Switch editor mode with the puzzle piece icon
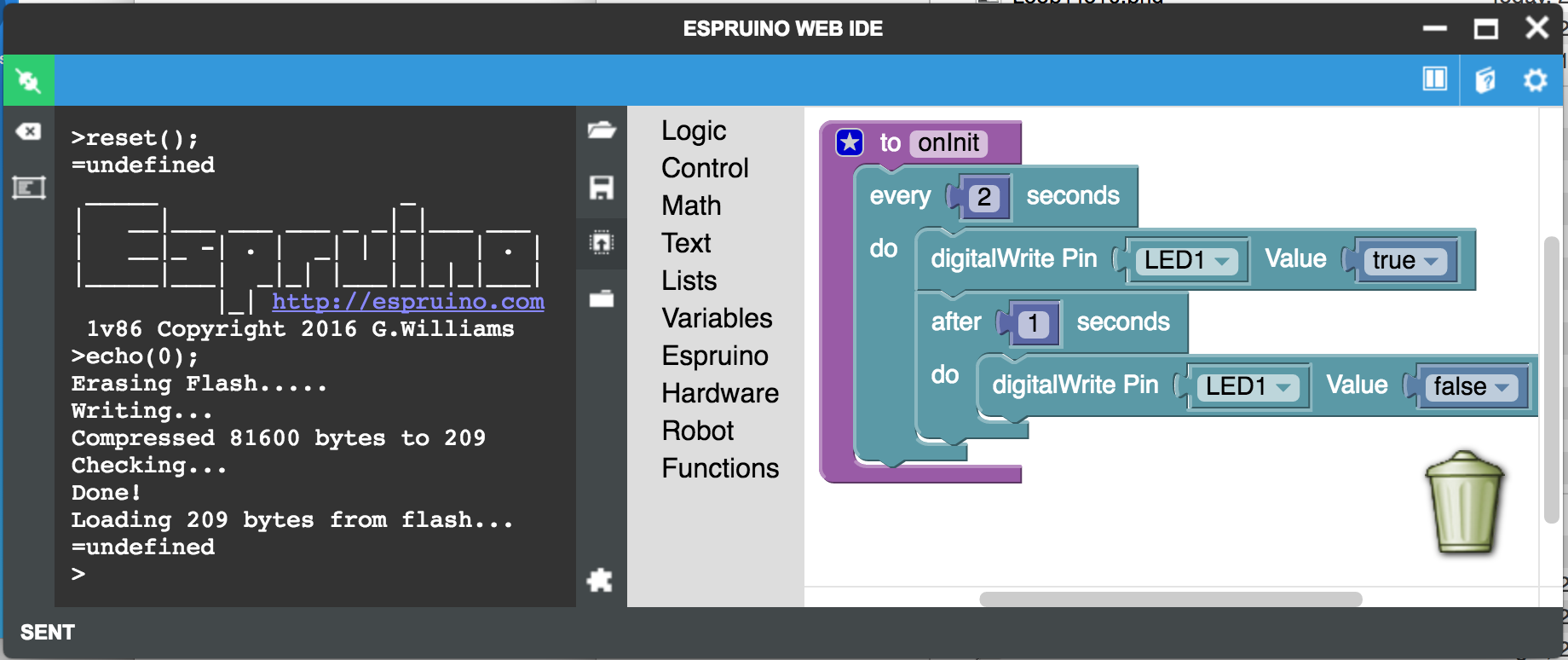Screen dimensions: 1568x660 click(x=600, y=581)
